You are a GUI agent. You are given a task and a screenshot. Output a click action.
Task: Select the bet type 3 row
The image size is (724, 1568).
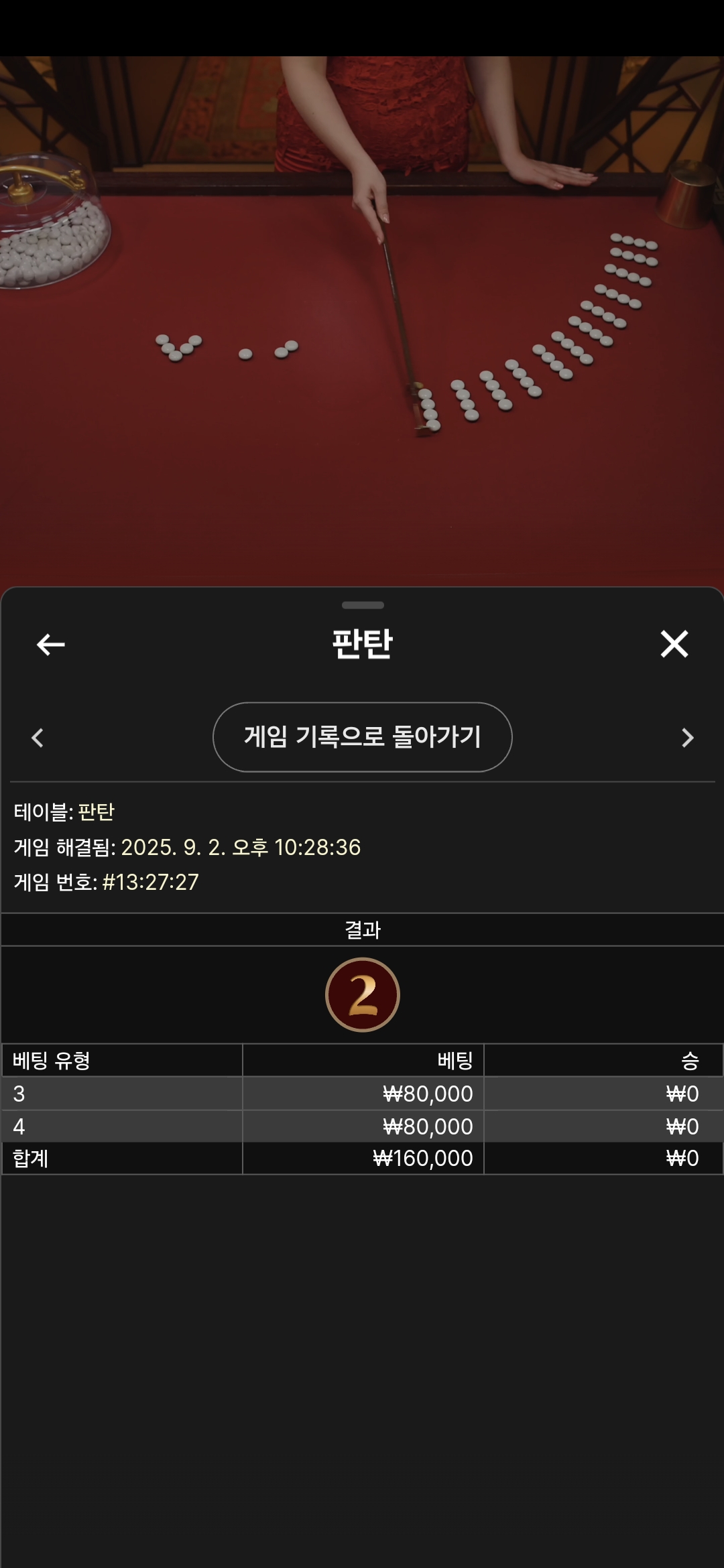coord(363,1094)
